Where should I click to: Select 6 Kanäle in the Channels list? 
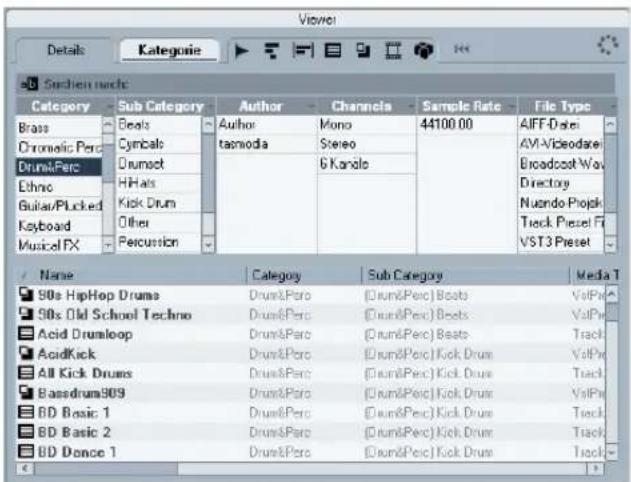click(367, 163)
